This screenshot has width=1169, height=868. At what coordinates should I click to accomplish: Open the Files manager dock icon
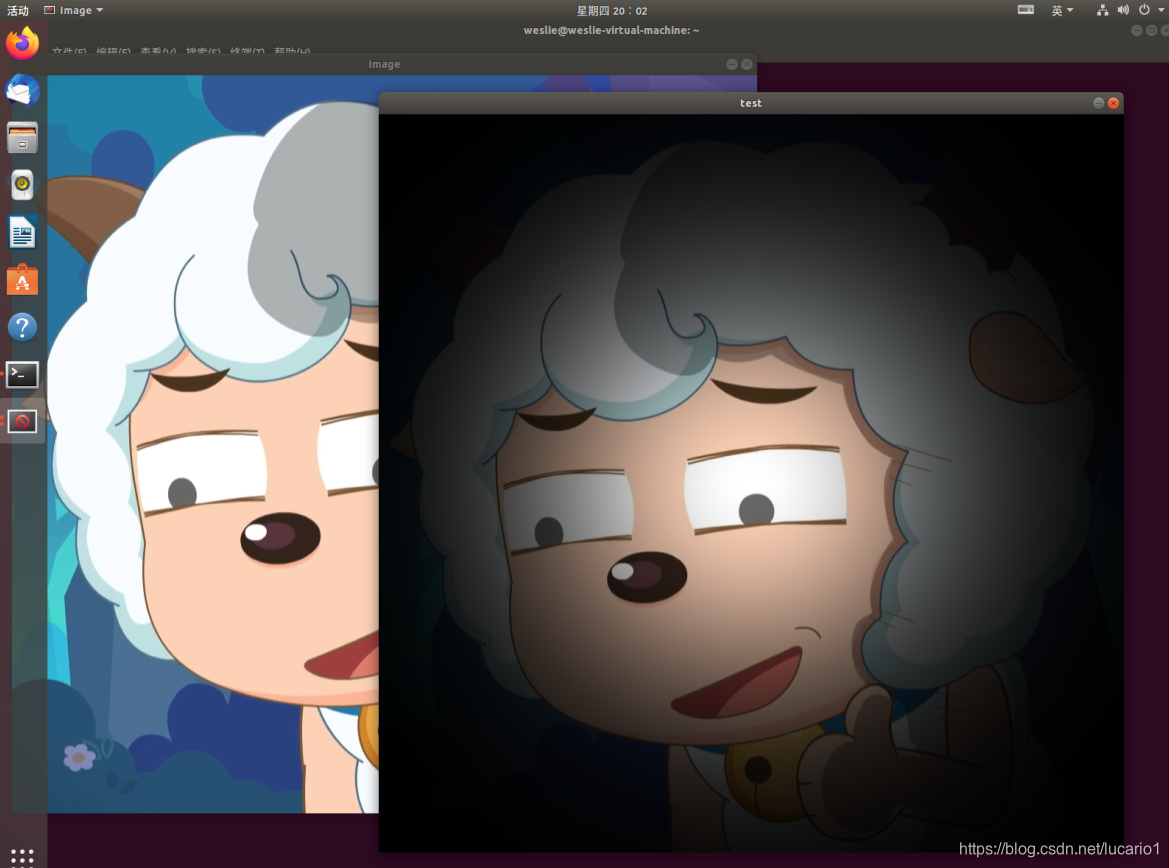tap(22, 138)
